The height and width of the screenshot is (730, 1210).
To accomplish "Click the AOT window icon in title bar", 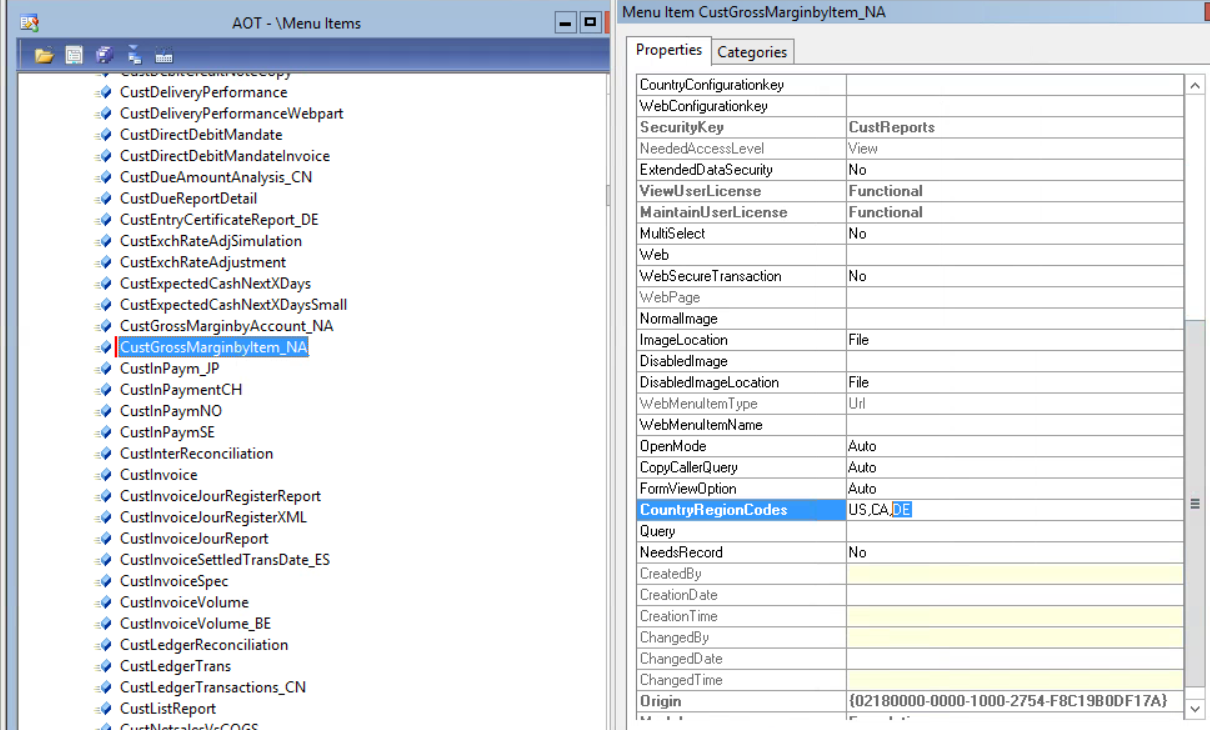I will tap(29, 22).
